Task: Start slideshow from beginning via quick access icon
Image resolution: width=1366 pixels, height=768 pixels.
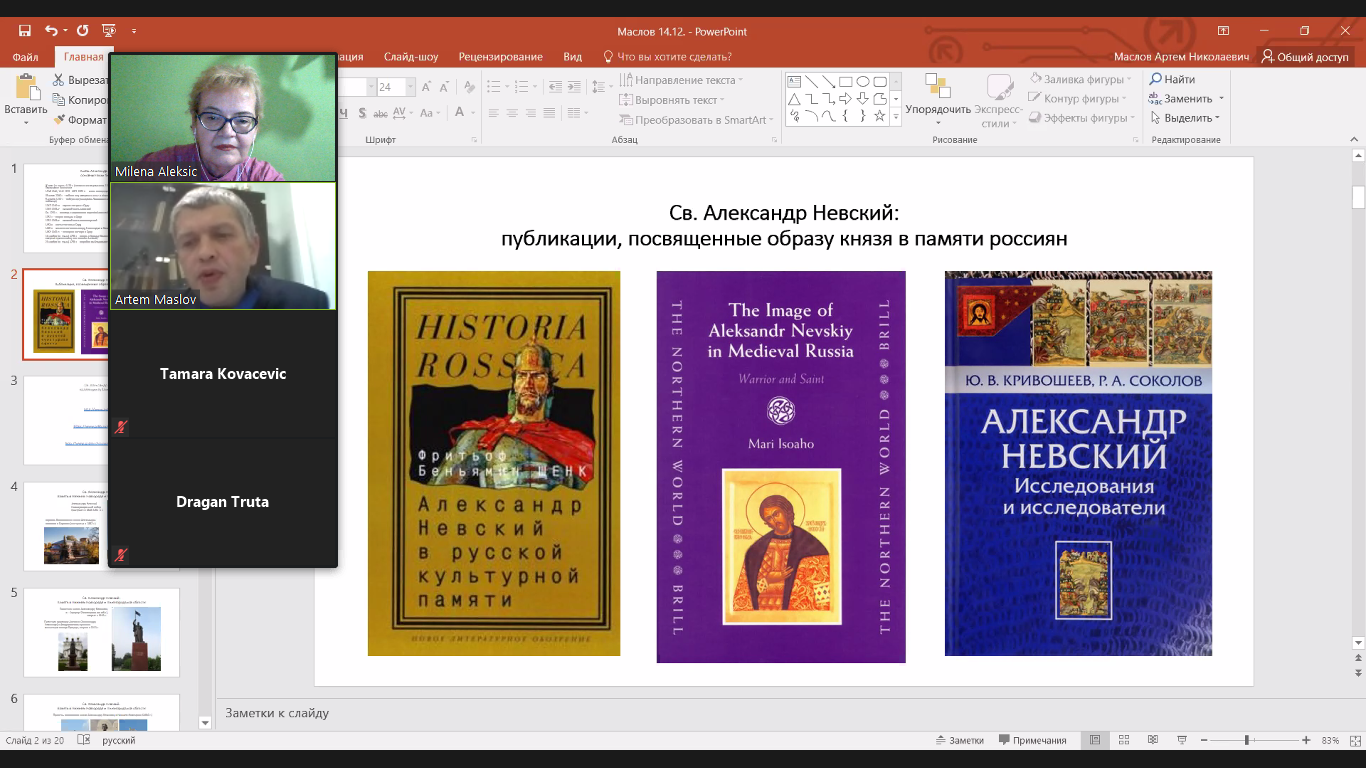Action: [109, 31]
